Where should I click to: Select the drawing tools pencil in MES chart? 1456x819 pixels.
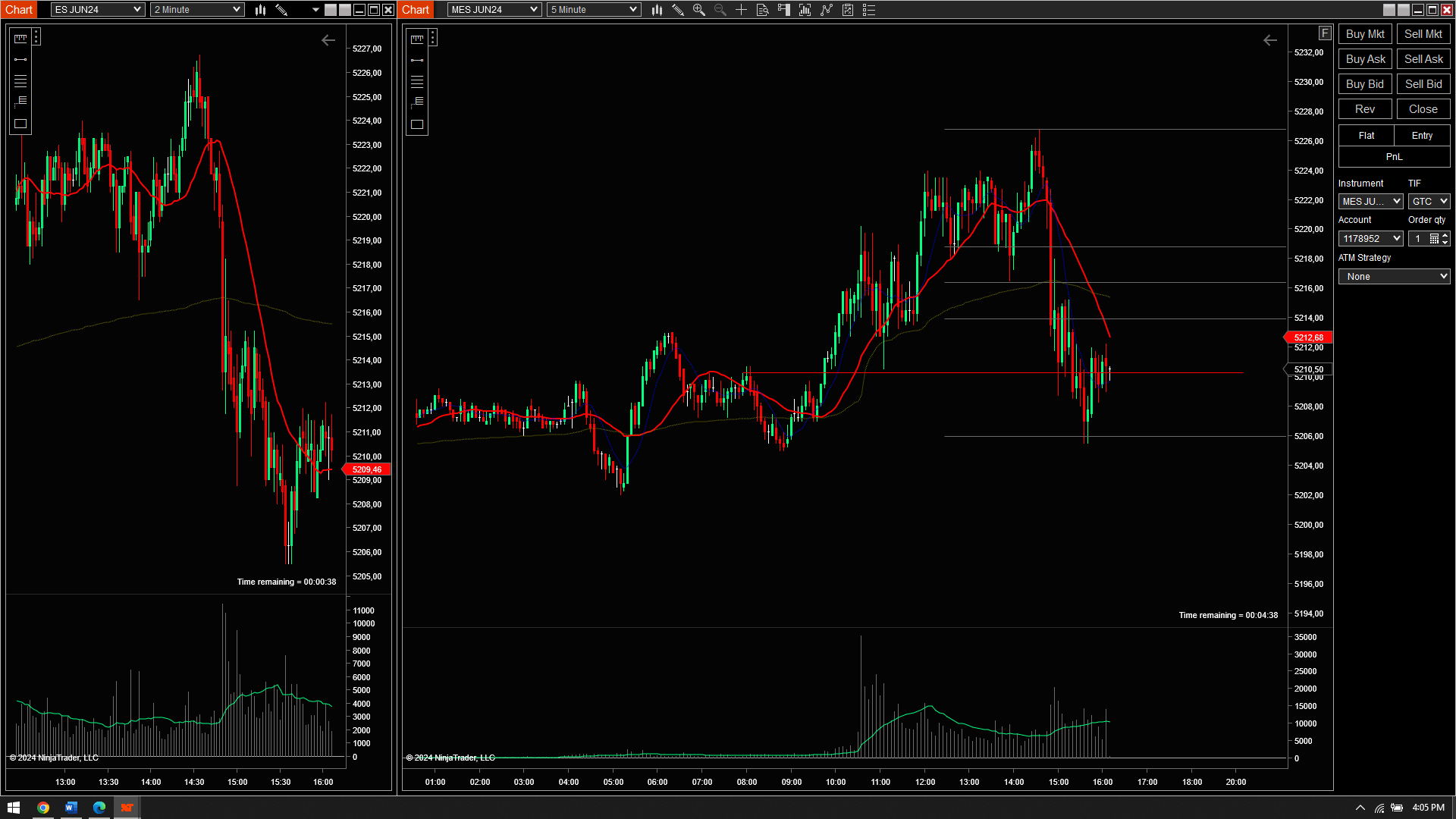pyautogui.click(x=678, y=10)
